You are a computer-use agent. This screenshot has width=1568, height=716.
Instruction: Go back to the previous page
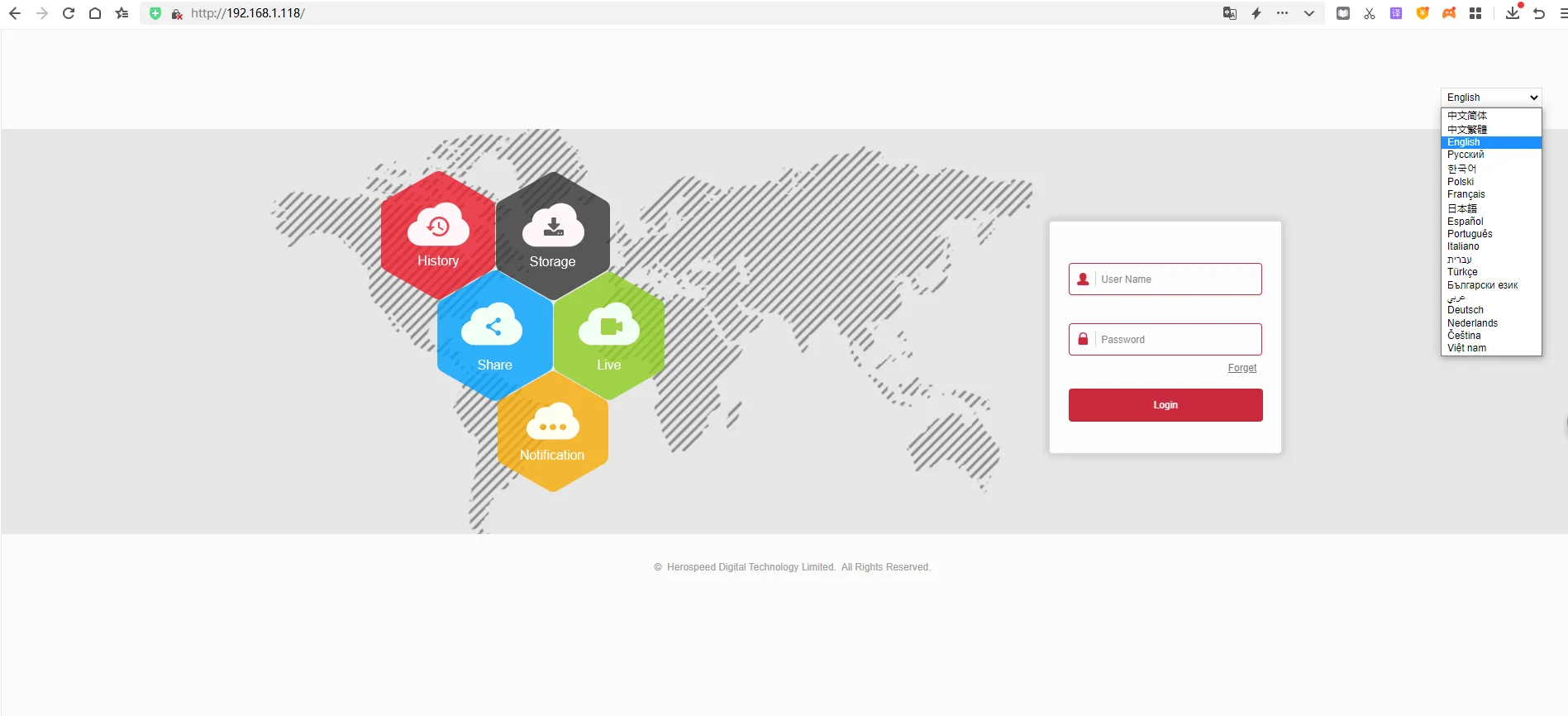click(x=15, y=13)
